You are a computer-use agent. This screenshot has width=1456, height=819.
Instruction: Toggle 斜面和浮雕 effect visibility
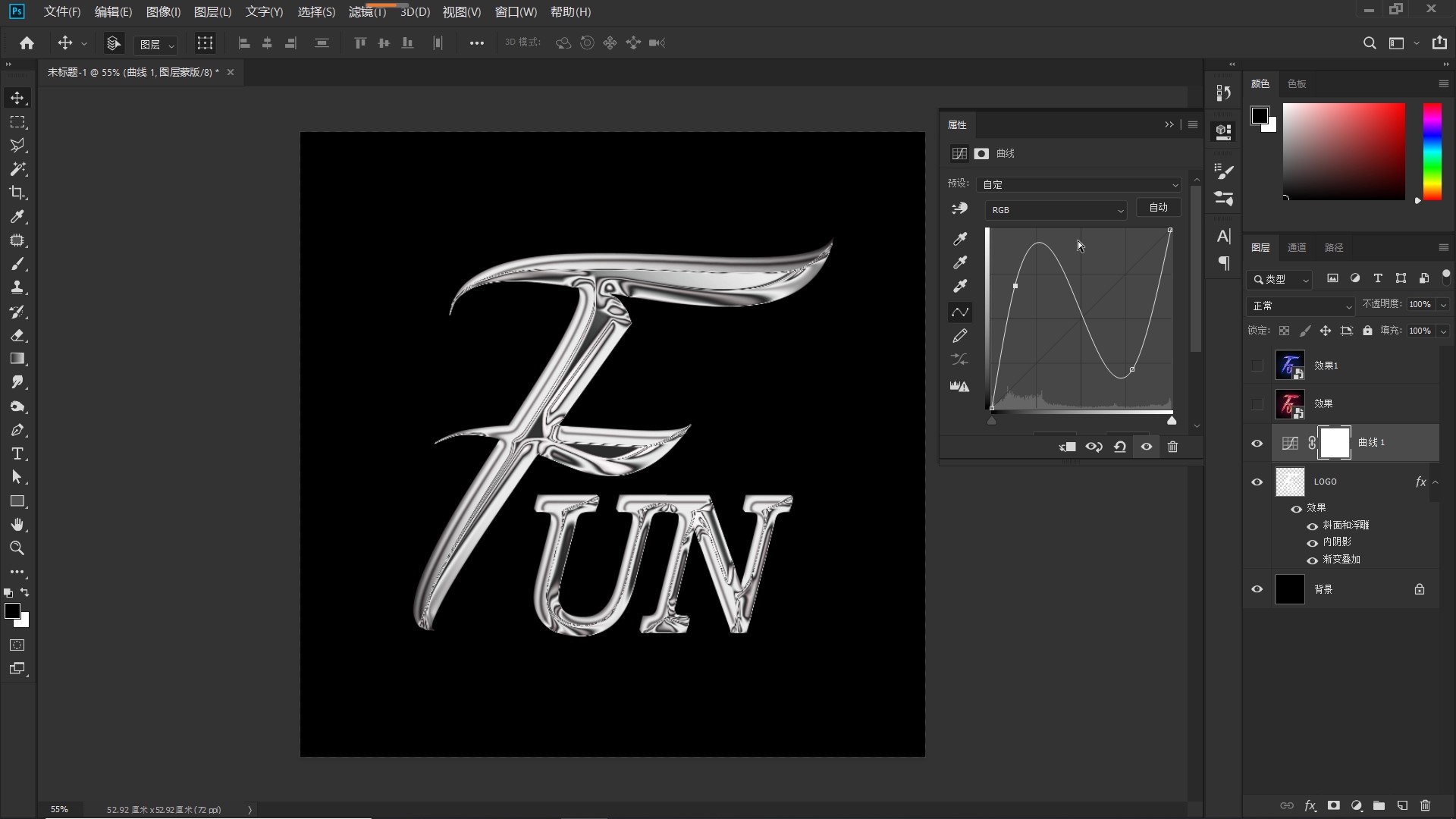tap(1312, 526)
